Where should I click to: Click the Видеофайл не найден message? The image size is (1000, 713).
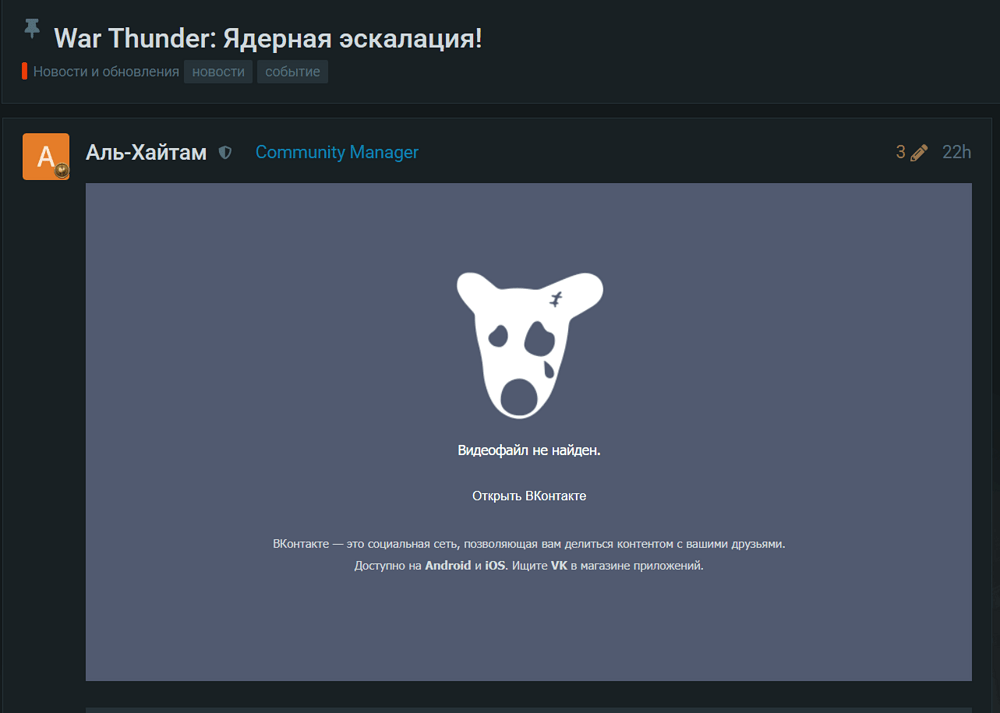[x=529, y=451]
